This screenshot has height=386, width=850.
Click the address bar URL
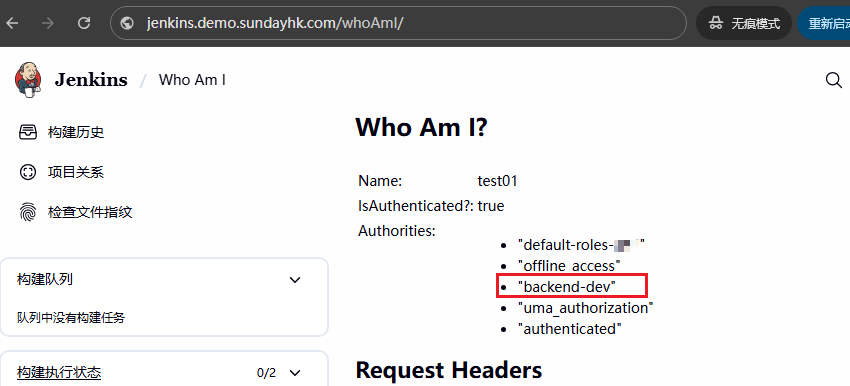click(x=275, y=23)
